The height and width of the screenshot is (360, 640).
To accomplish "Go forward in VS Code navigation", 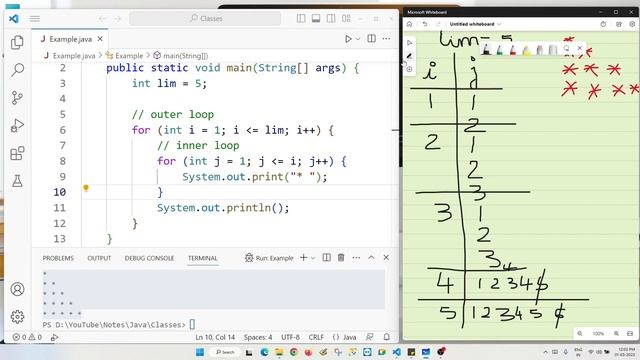I will tap(117, 18).
